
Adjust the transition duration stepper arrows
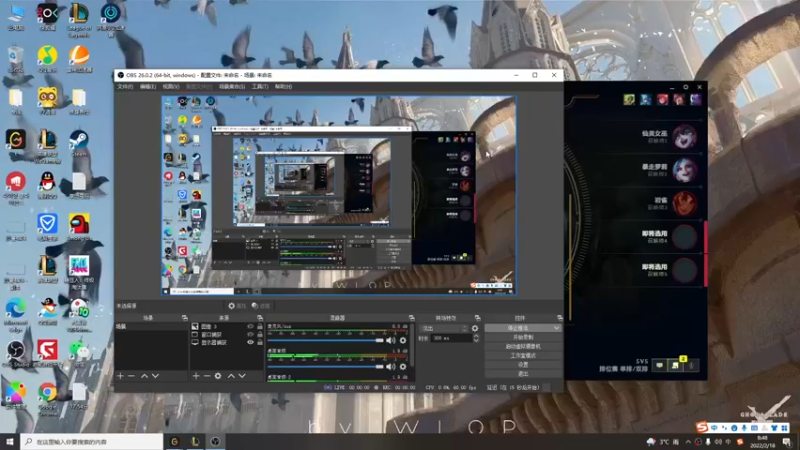pyautogui.click(x=476, y=338)
